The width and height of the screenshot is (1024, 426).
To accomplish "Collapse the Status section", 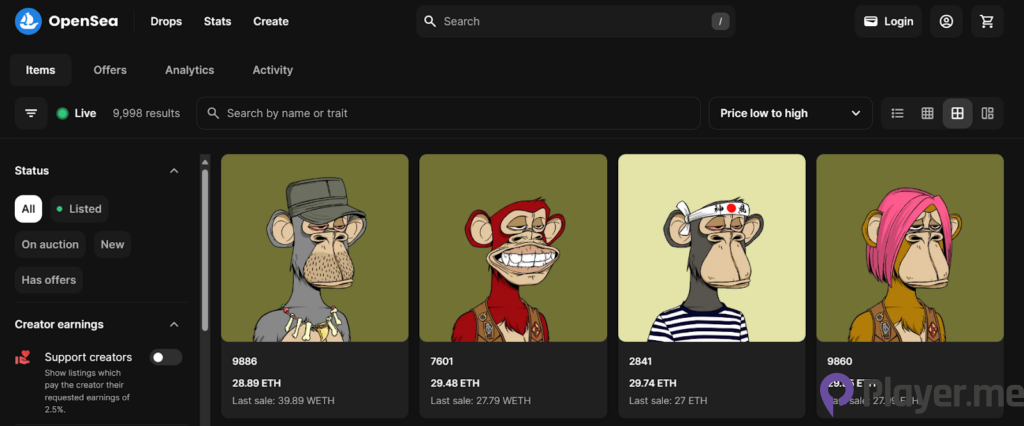I will point(174,171).
